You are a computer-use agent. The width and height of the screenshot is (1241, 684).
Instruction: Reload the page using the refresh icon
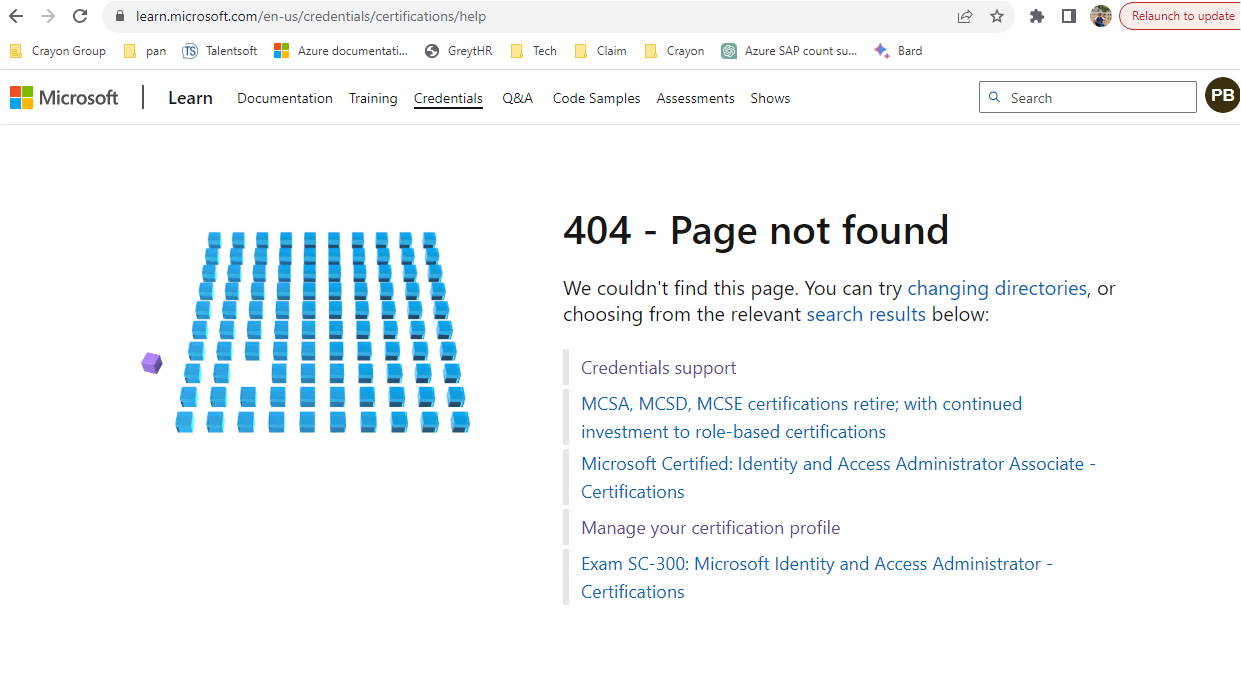[x=79, y=16]
